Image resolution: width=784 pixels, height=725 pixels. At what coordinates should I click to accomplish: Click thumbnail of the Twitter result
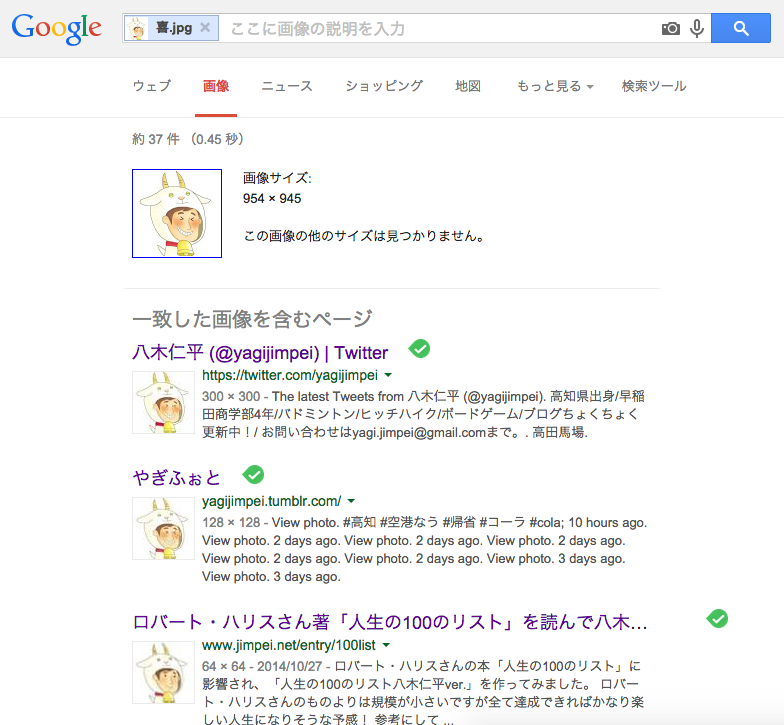(x=164, y=402)
